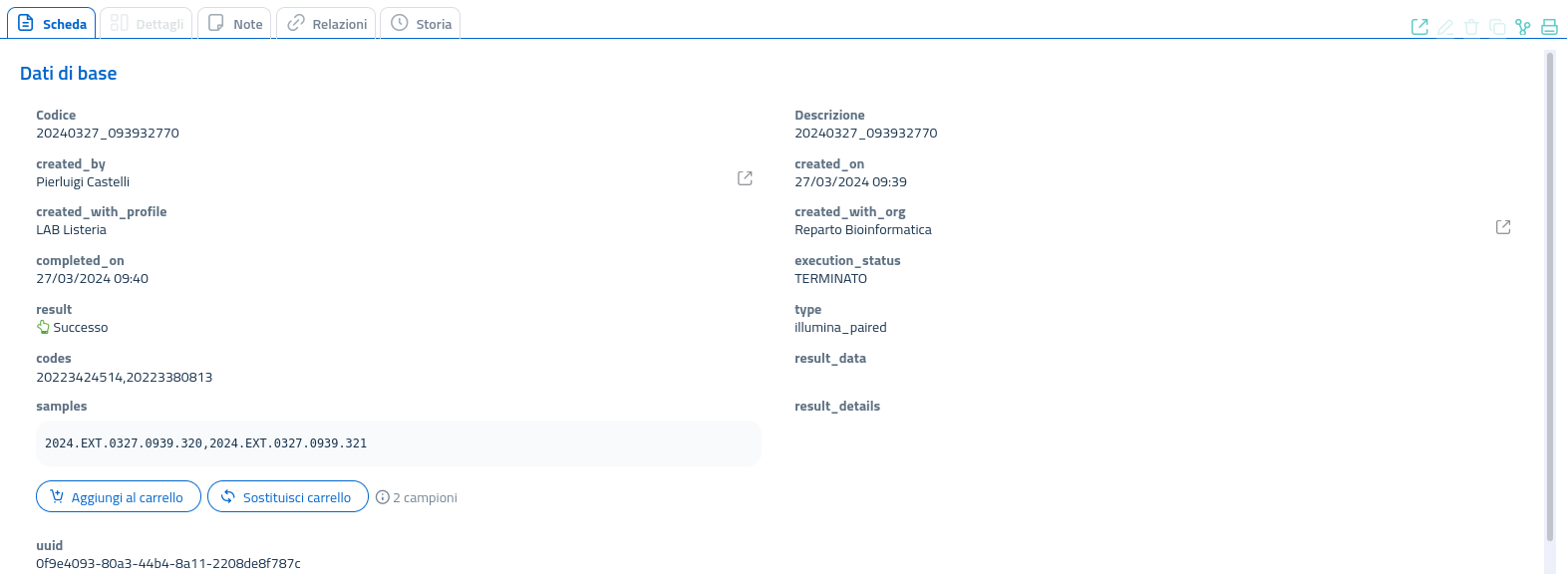Screen dimensions: 1568x583
Task: Click the info icon beside 2 campioni
Action: (382, 497)
